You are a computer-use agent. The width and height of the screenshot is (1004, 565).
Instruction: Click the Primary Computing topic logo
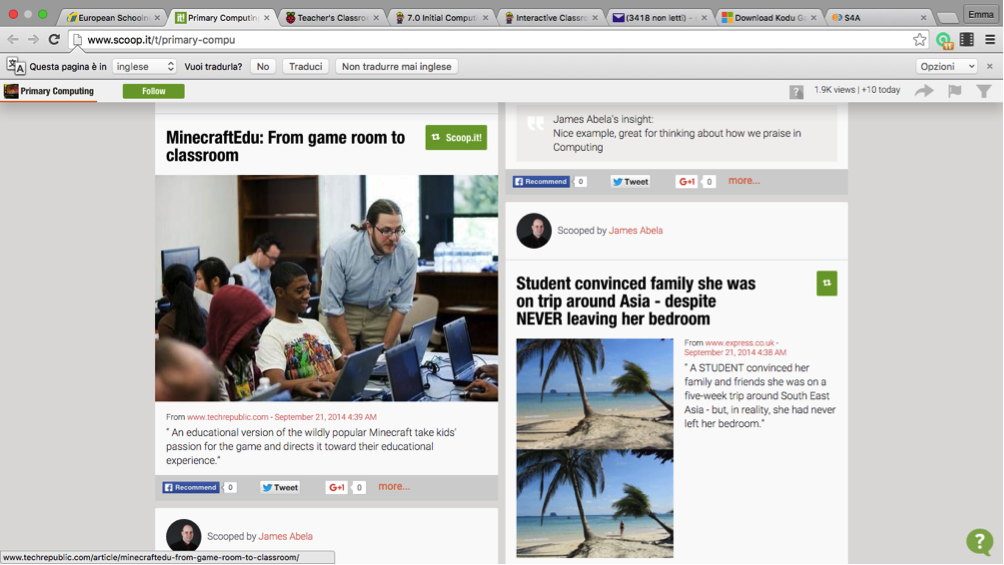pos(11,91)
